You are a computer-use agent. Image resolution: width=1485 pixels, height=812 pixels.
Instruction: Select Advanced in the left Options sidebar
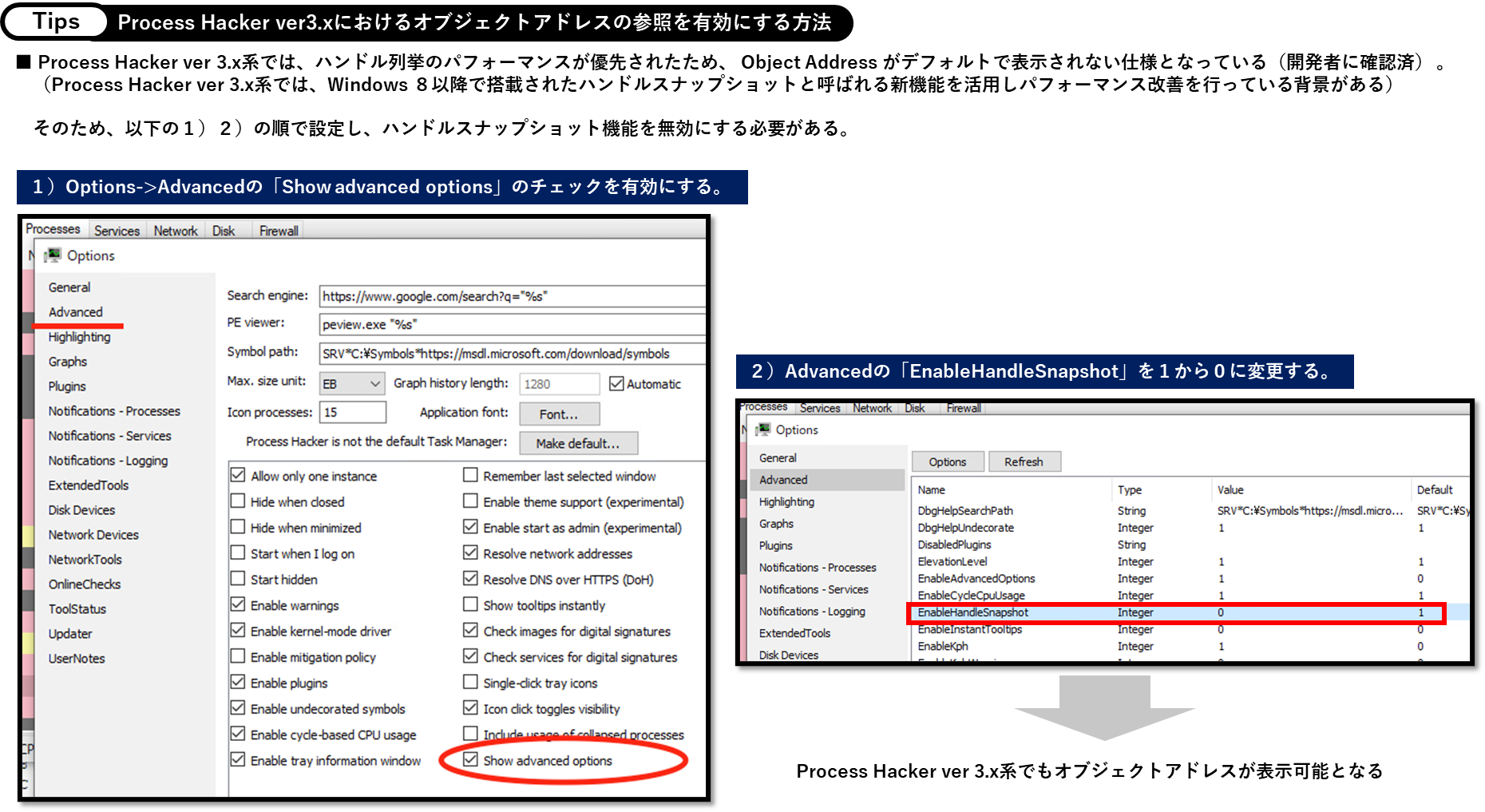tap(76, 312)
